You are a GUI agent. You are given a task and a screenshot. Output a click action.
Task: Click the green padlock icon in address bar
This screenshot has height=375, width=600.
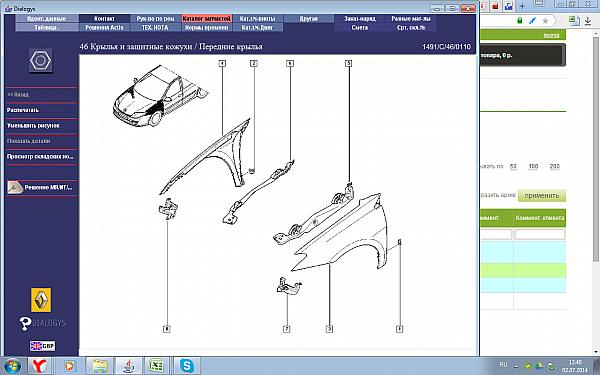(520, 21)
